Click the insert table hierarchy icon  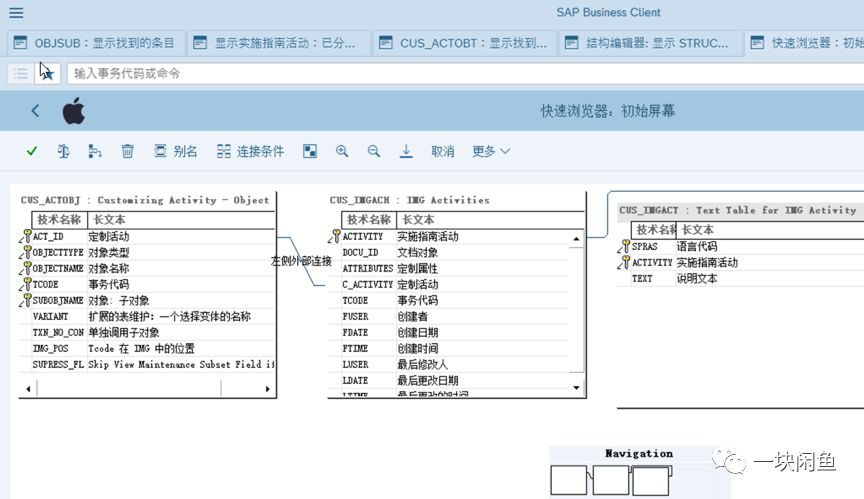pos(95,151)
